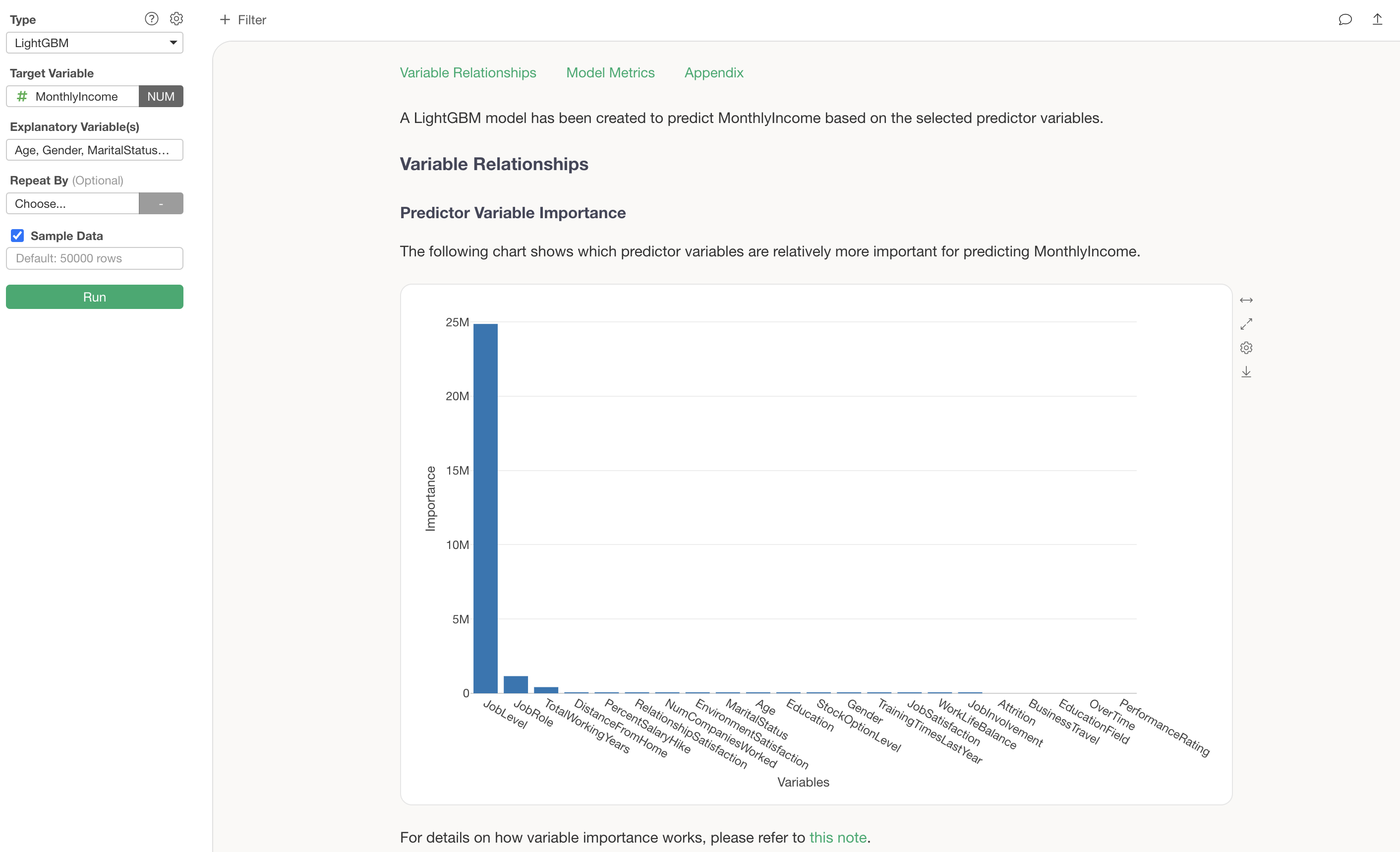Click the chart horizontal expand arrows icon
The image size is (1400, 852).
pyautogui.click(x=1246, y=300)
